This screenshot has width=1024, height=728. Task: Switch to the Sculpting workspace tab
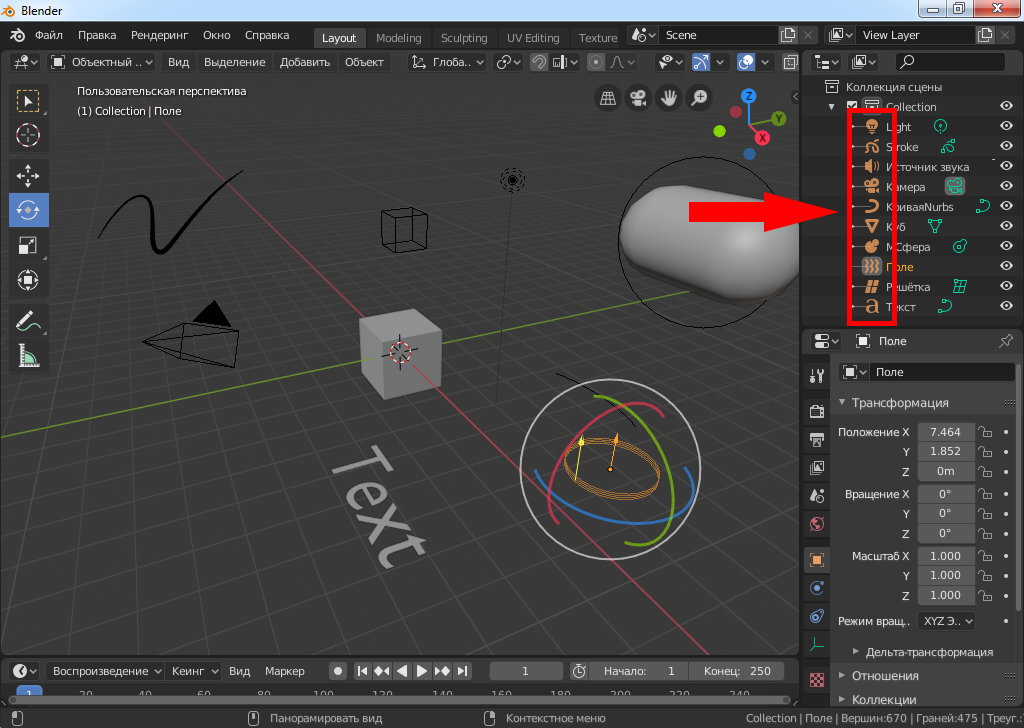(x=464, y=38)
